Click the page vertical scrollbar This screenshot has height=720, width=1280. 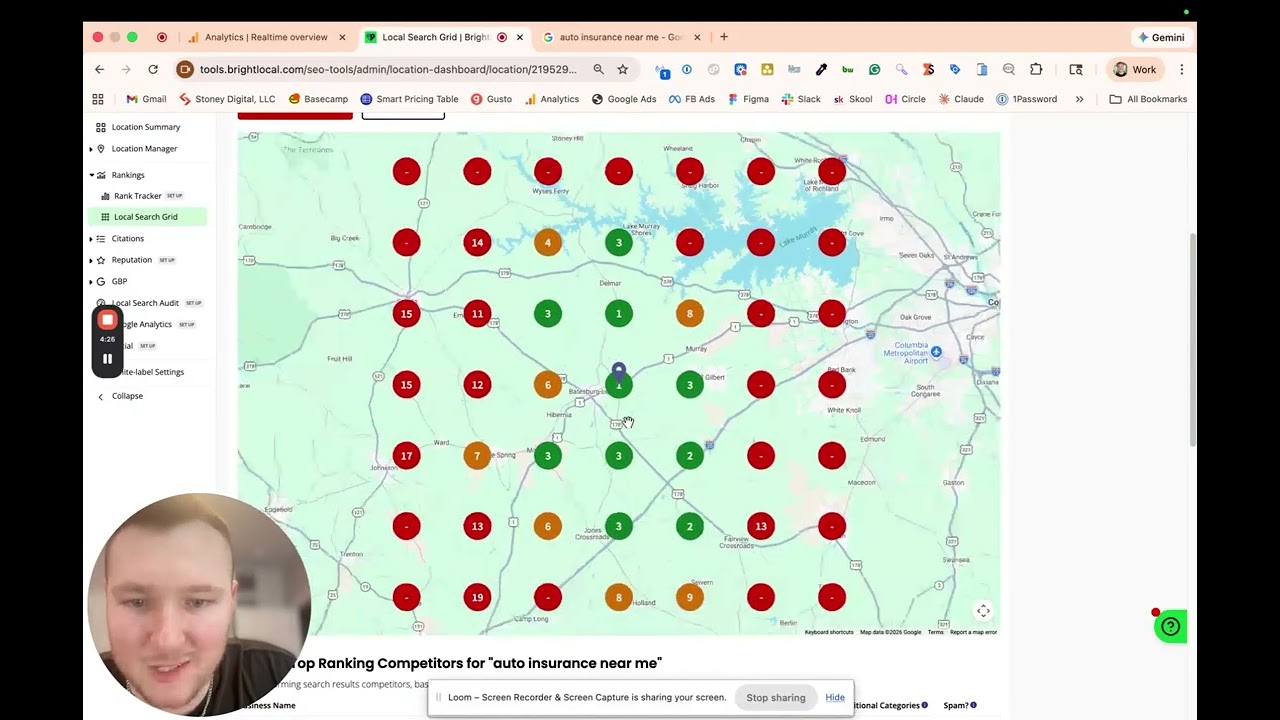(1191, 340)
